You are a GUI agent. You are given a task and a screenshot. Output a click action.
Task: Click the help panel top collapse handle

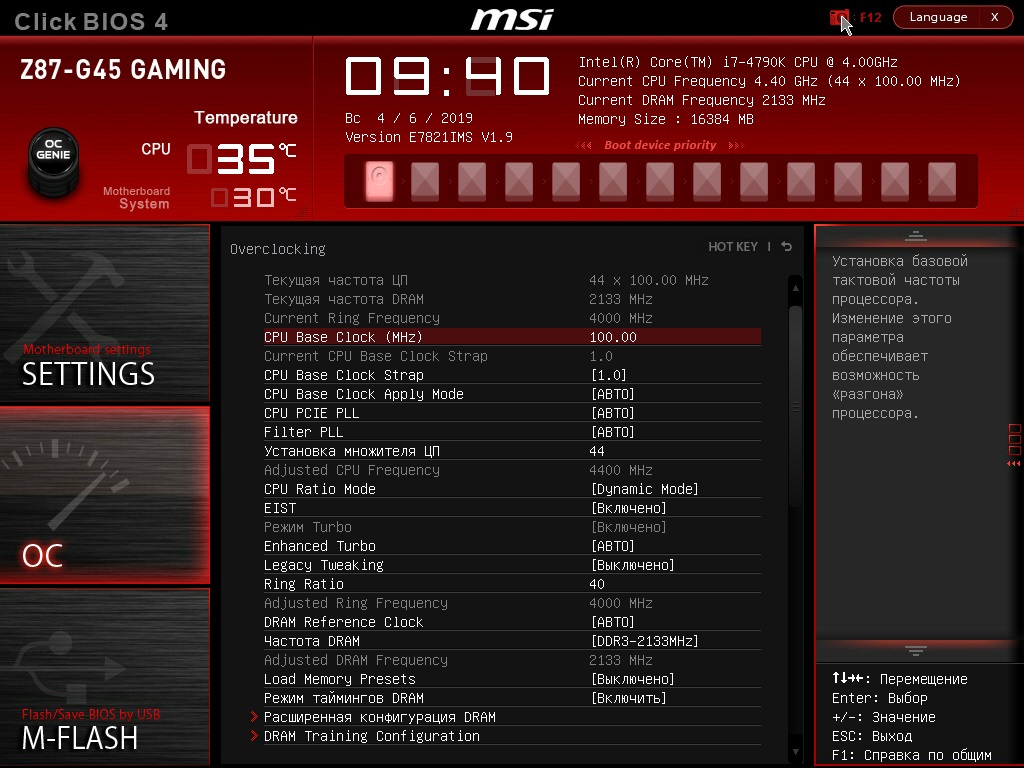[916, 236]
